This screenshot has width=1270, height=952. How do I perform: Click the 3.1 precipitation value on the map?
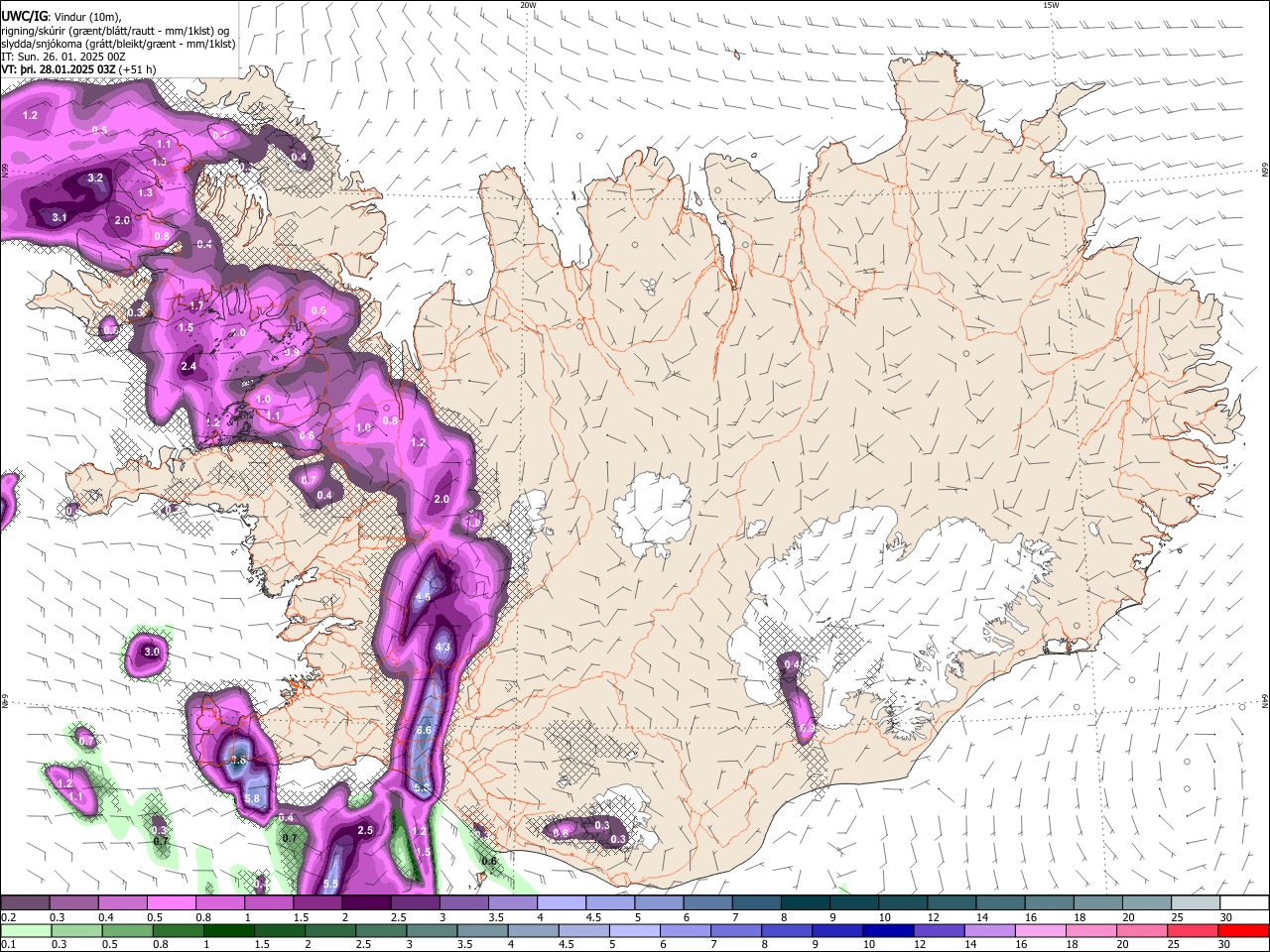pos(59,217)
